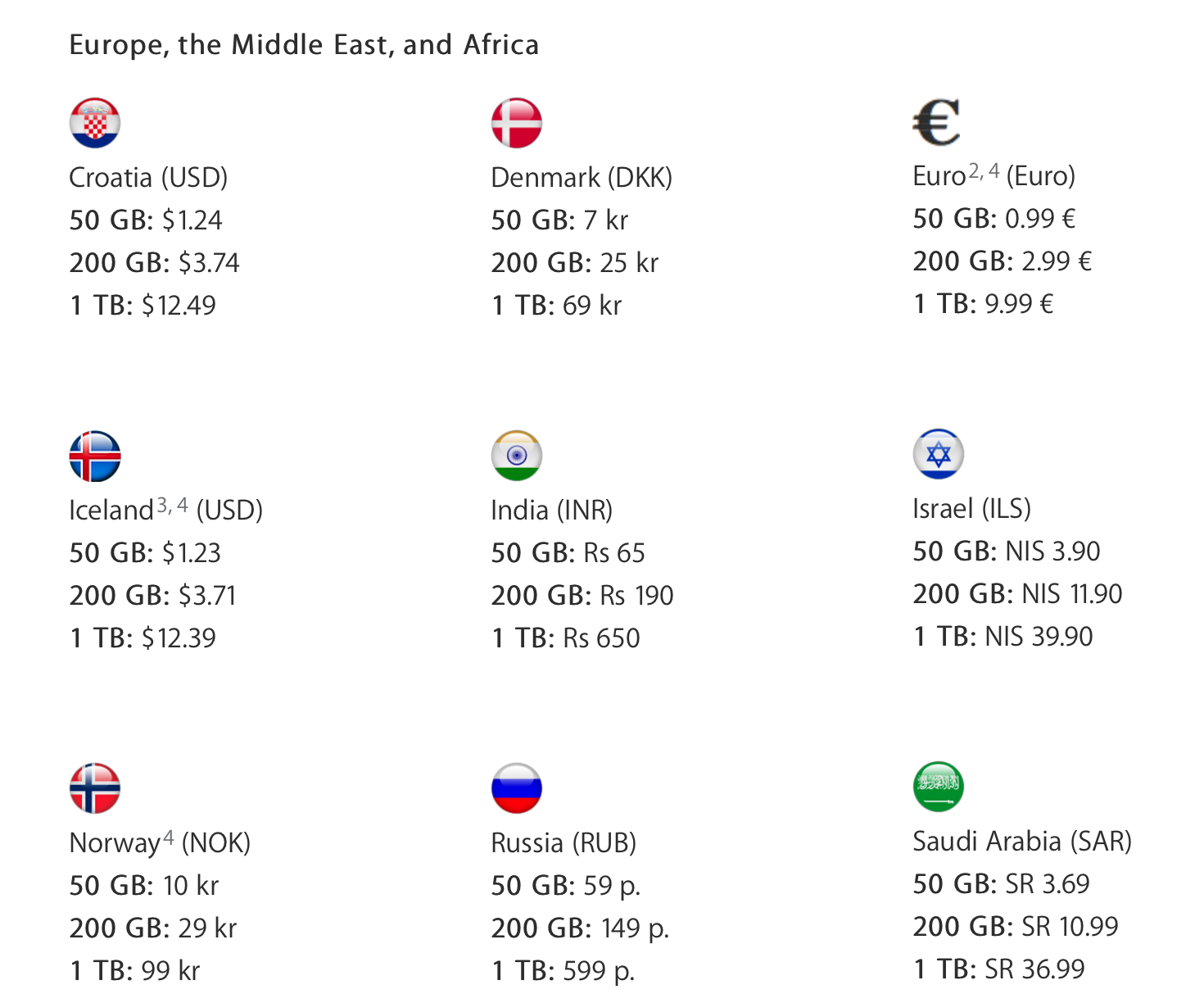This screenshot has width=1204, height=1003.
Task: Click India's 200 GB price Rs 190
Action: pos(636,596)
